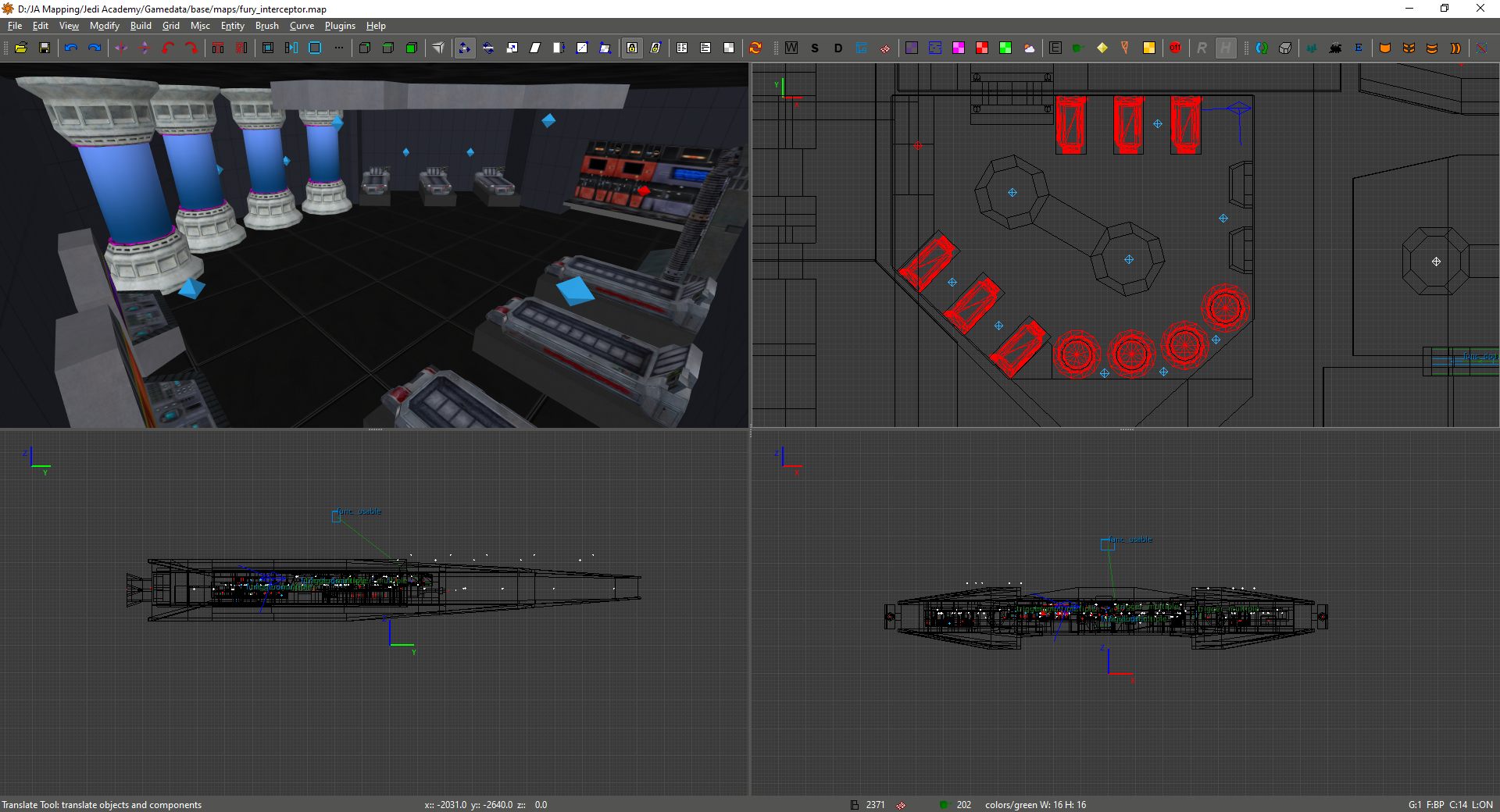Click the refresh models orange arrows icon
This screenshot has height=812, width=1500.
755,48
